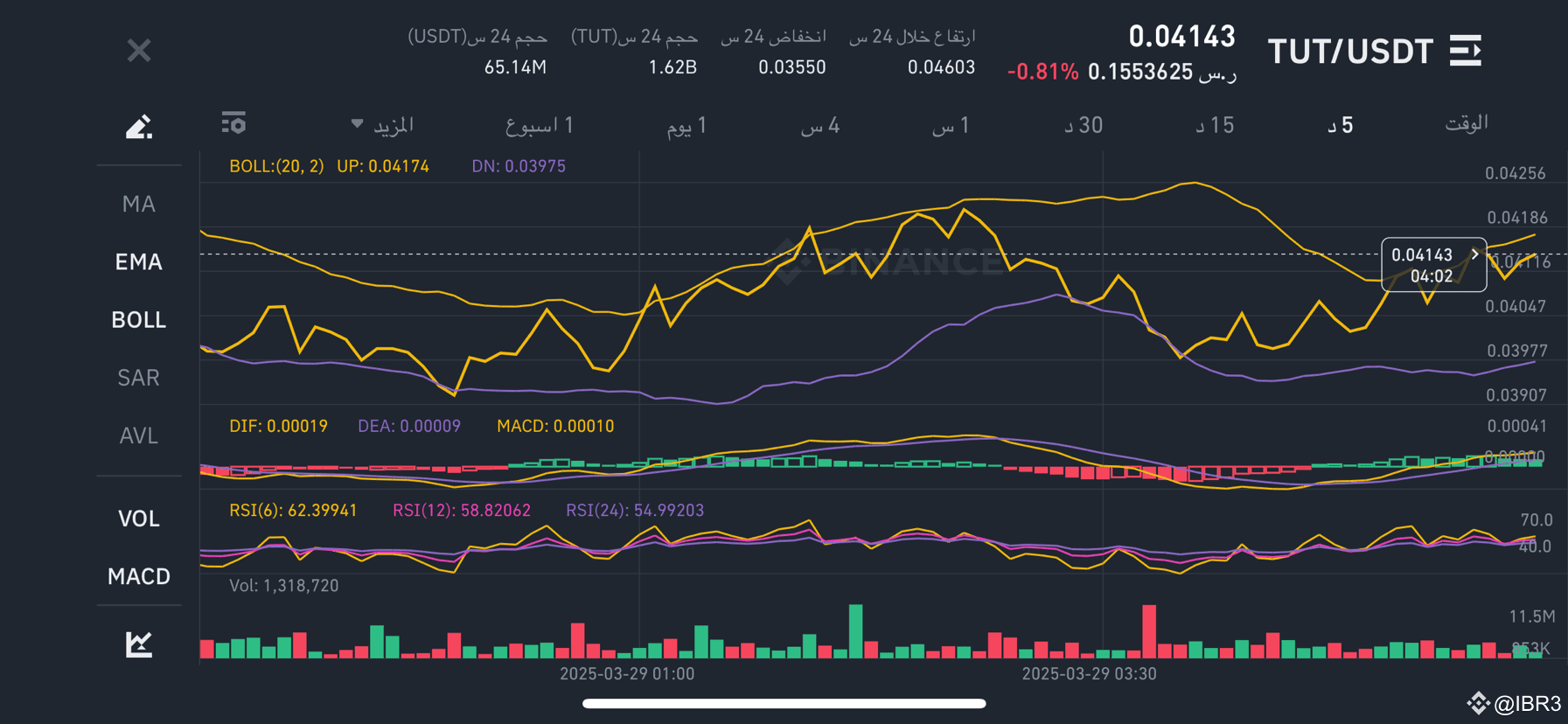Image resolution: width=1568 pixels, height=724 pixels.
Task: Open the drawing tools pencil icon
Action: coord(139,127)
